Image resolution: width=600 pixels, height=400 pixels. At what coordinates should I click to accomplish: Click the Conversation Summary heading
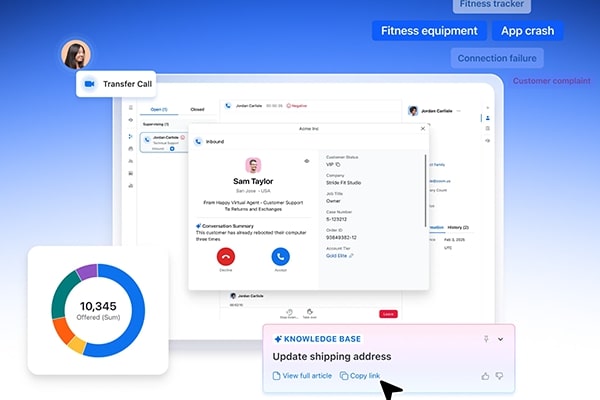pos(228,226)
